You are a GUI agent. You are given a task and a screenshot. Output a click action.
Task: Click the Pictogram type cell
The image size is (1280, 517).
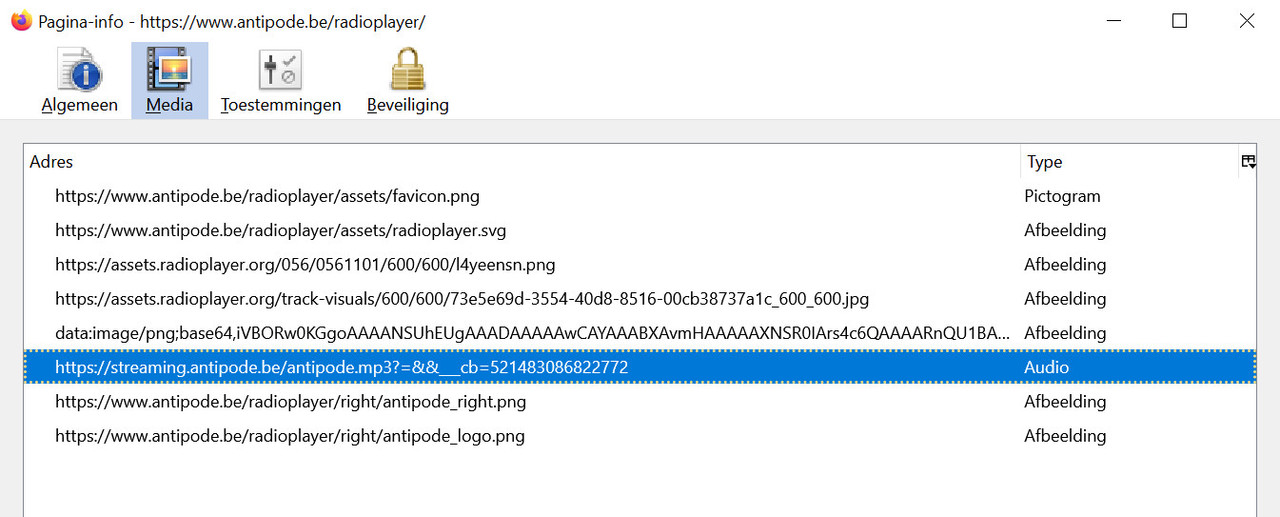point(1062,196)
